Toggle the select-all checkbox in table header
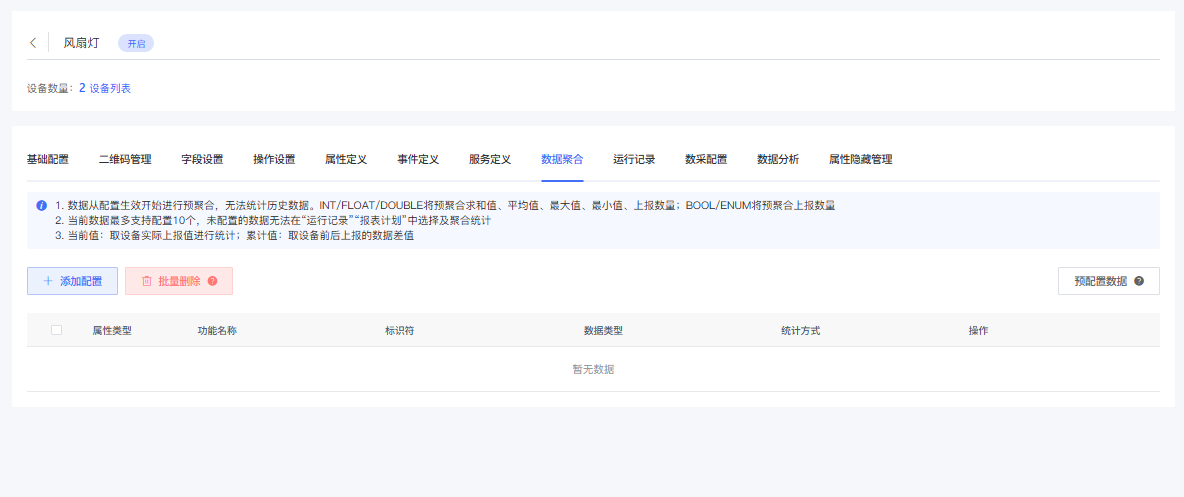This screenshot has height=497, width=1184. 56,330
